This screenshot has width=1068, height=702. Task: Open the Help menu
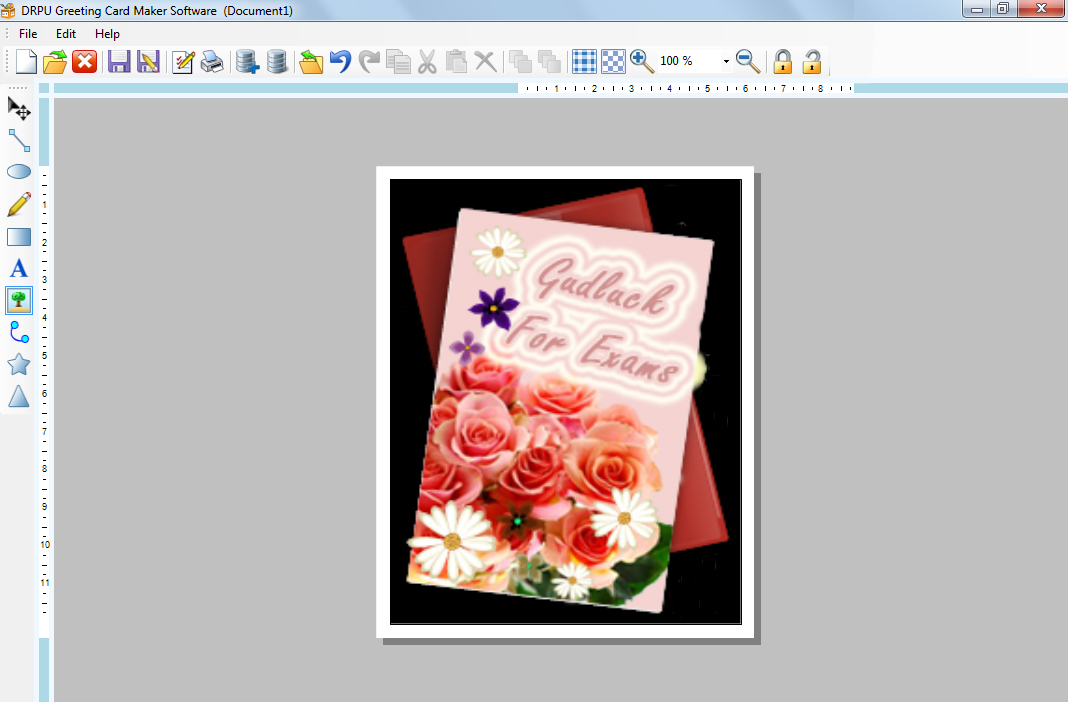(x=107, y=33)
